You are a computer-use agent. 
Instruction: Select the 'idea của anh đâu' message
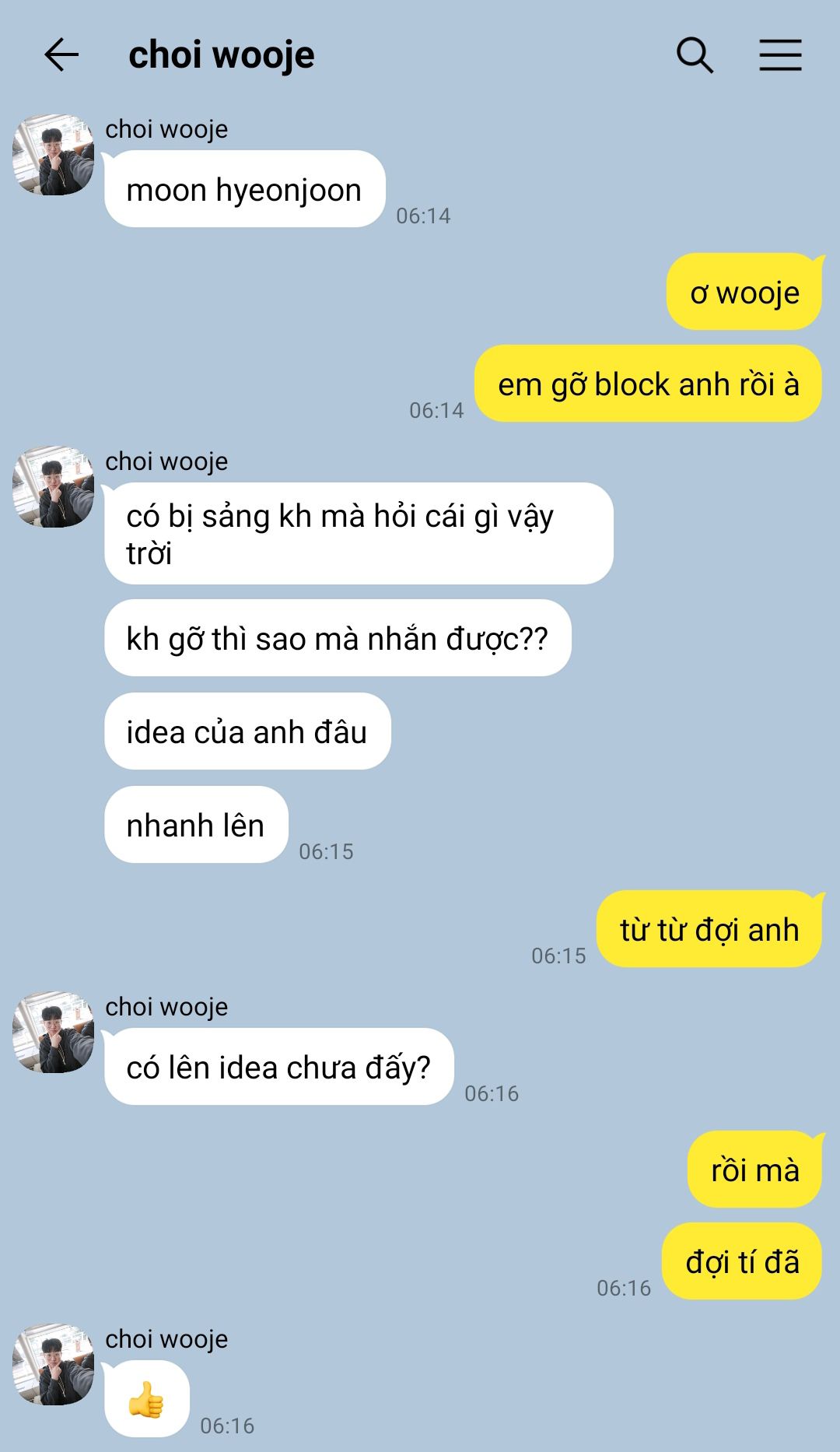(x=247, y=731)
